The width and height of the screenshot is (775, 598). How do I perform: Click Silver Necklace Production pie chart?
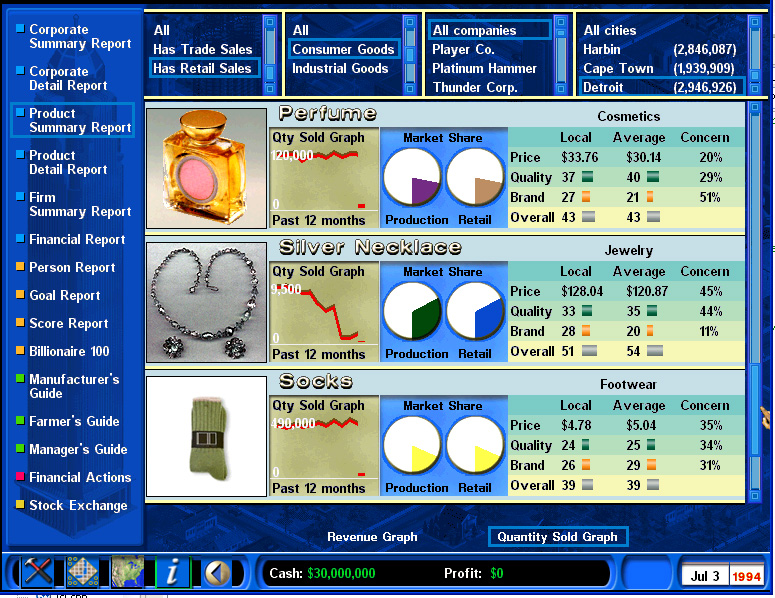click(412, 311)
